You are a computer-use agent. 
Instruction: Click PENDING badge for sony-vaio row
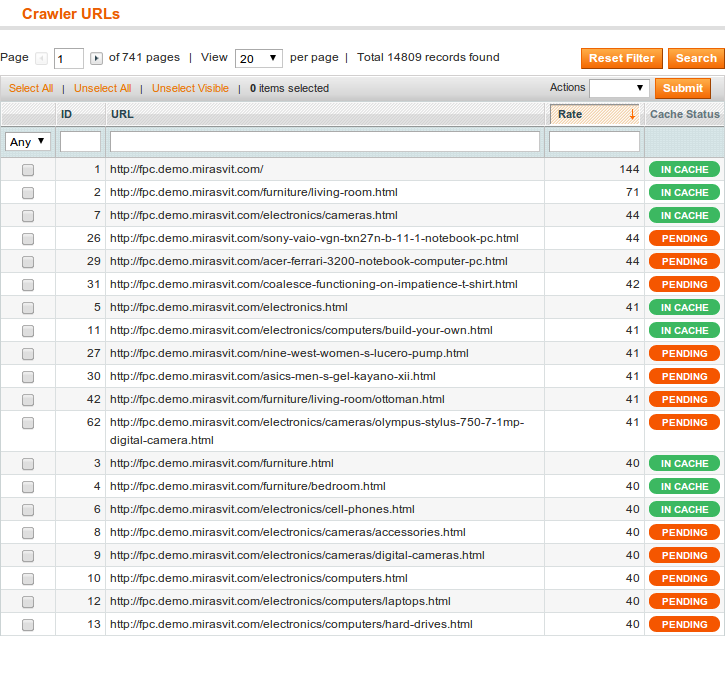[x=684, y=239]
